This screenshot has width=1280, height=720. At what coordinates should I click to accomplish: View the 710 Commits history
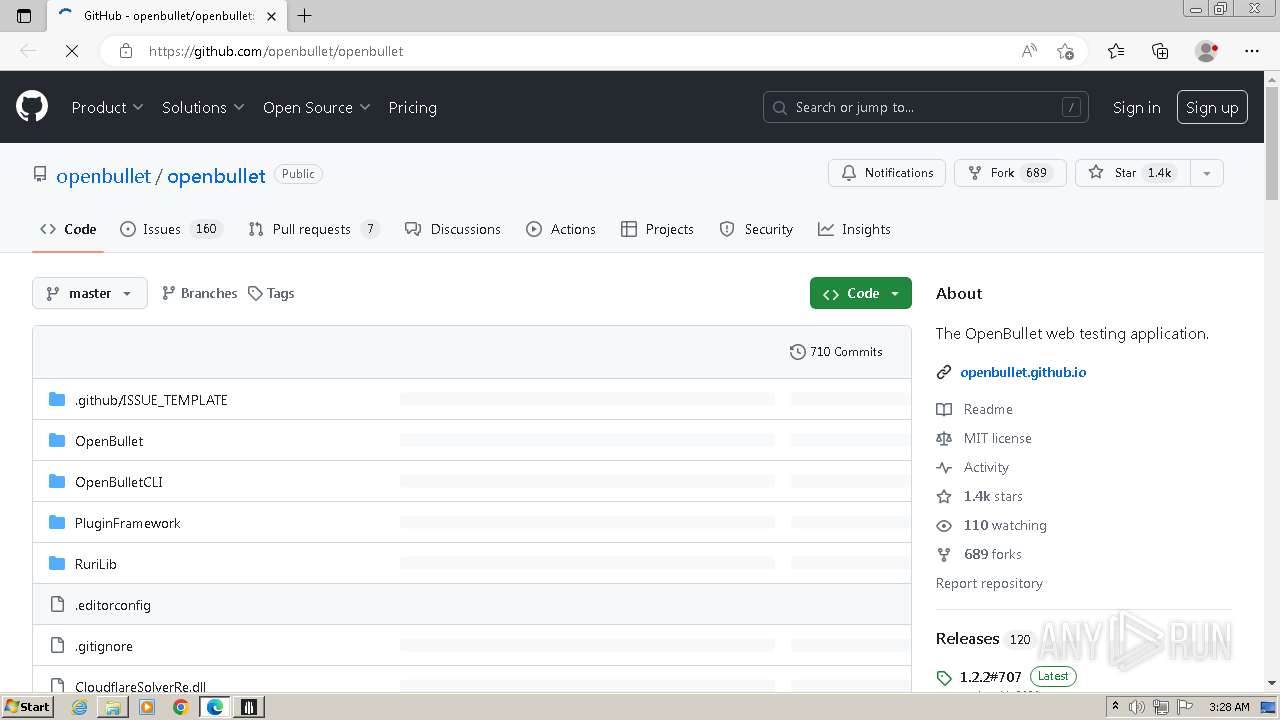pos(836,352)
